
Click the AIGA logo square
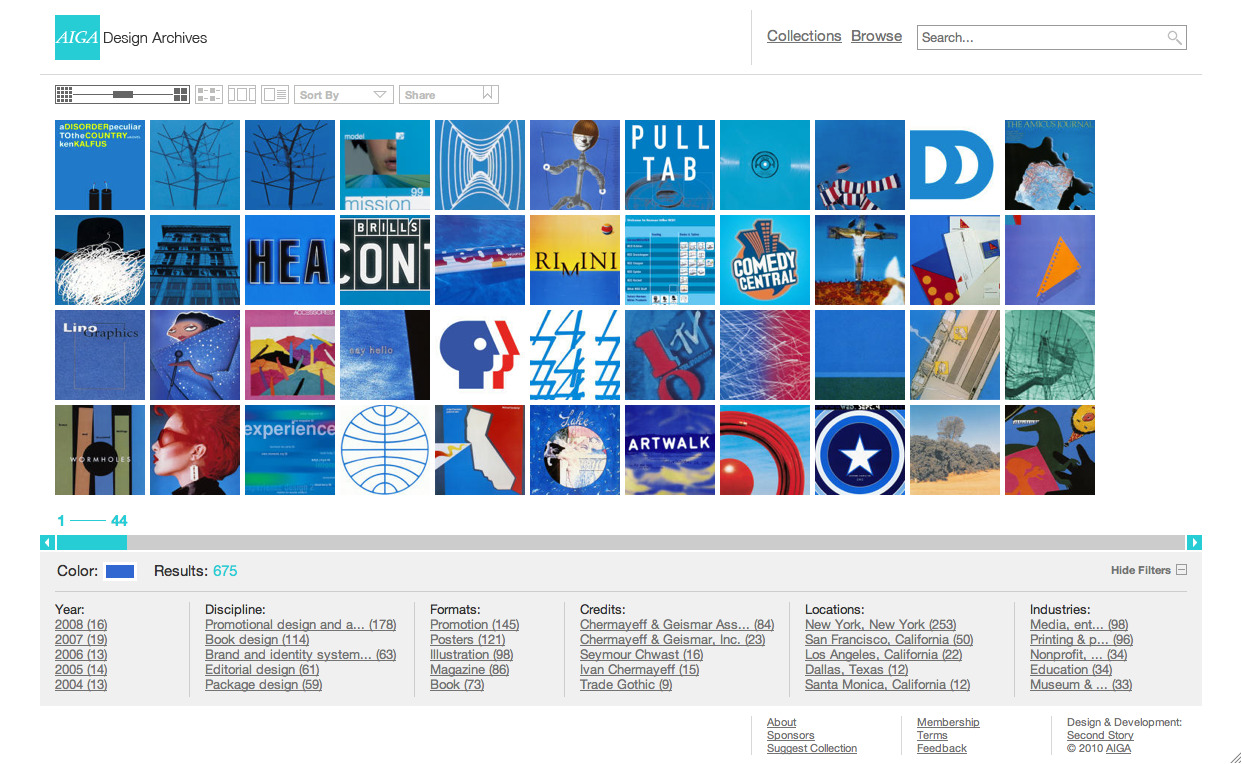[x=78, y=37]
